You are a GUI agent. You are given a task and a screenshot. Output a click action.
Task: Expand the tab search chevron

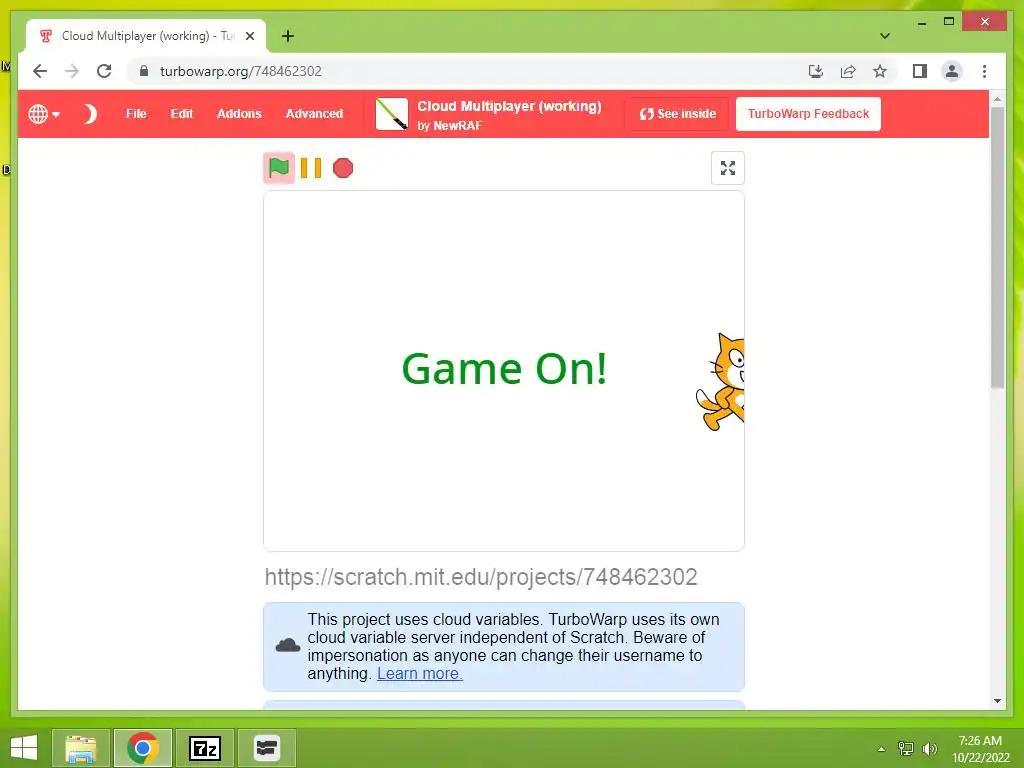(x=884, y=36)
